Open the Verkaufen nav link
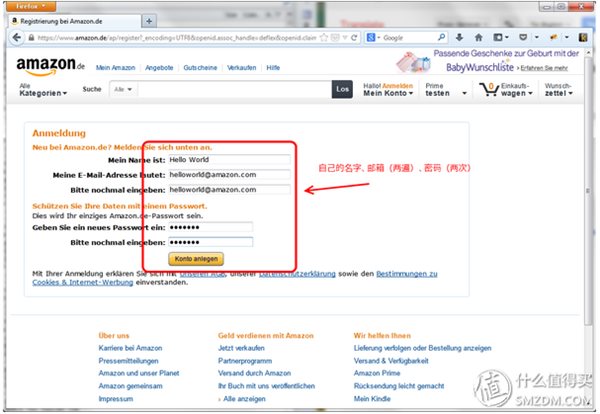Image resolution: width=600 pixels, height=414 pixels. pyautogui.click(x=241, y=68)
